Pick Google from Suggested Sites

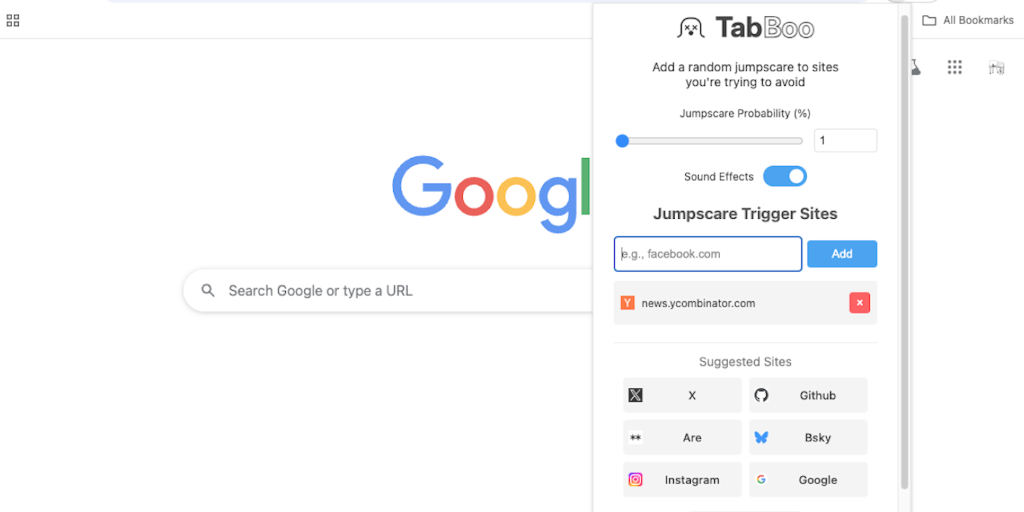coord(808,480)
